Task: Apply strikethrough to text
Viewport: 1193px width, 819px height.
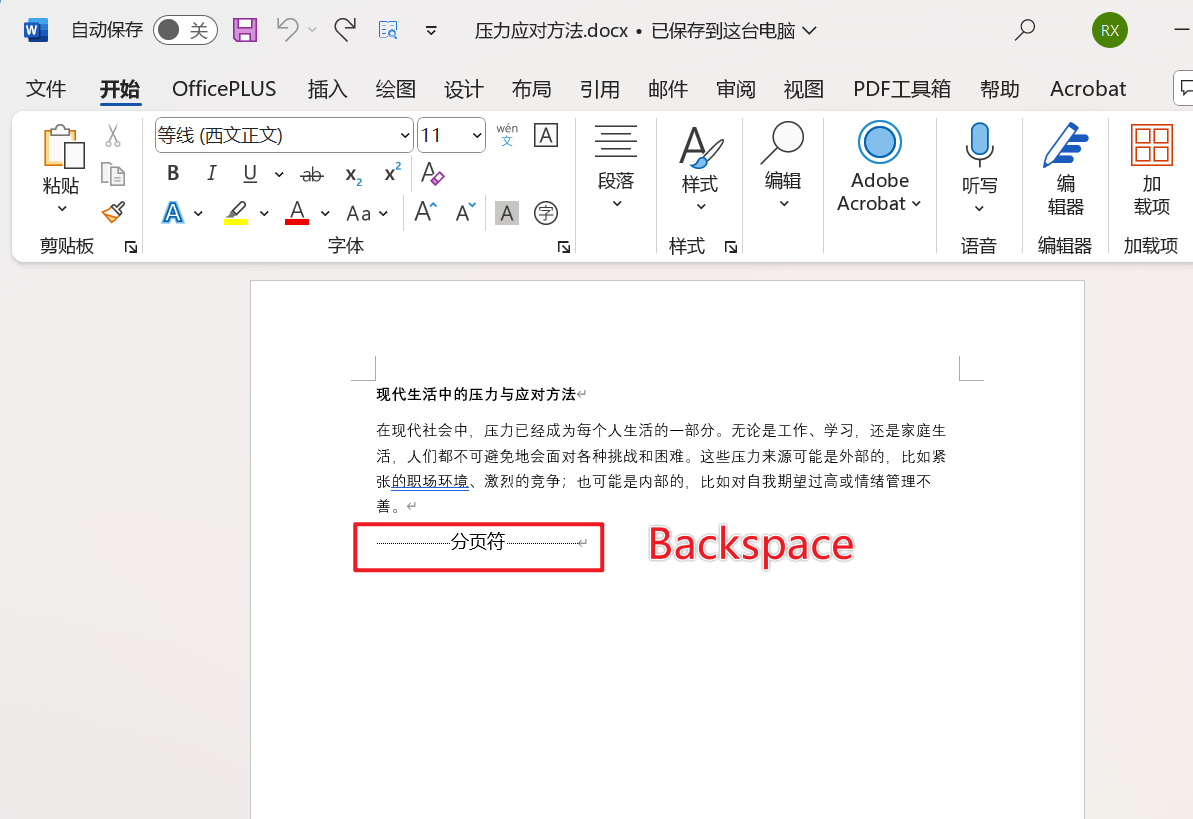Action: tap(311, 174)
